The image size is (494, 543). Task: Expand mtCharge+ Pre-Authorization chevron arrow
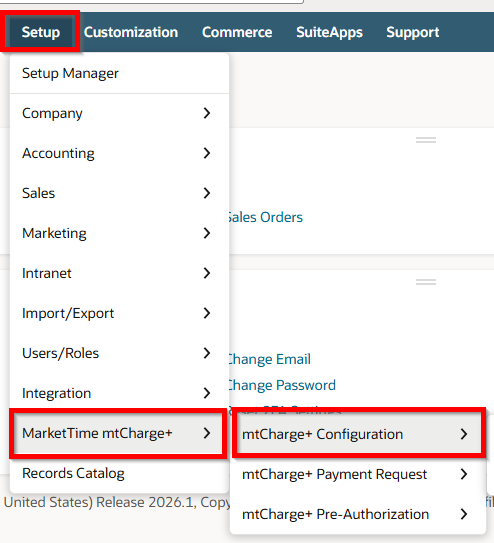click(x=464, y=514)
